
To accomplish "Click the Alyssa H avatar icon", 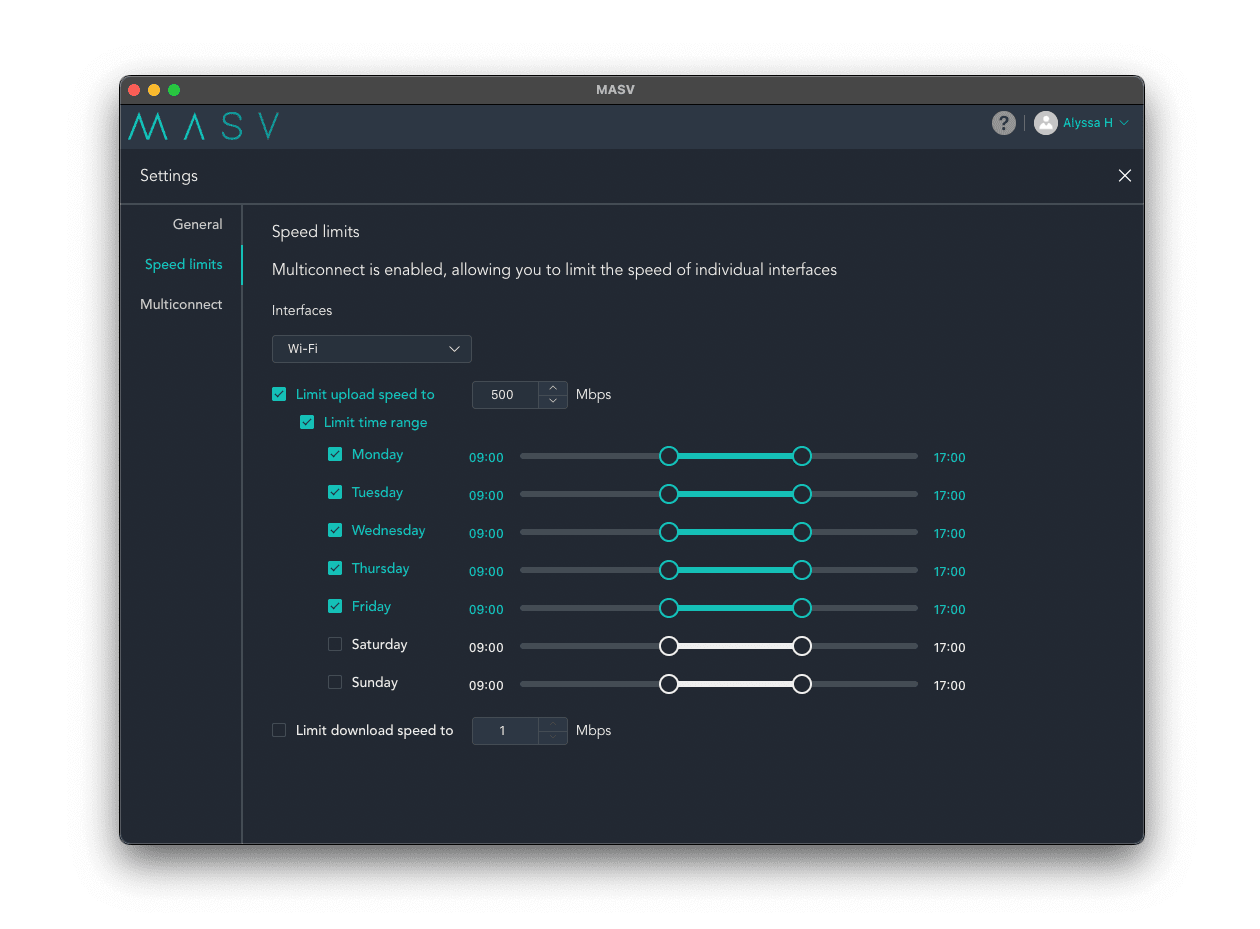I will [1046, 122].
